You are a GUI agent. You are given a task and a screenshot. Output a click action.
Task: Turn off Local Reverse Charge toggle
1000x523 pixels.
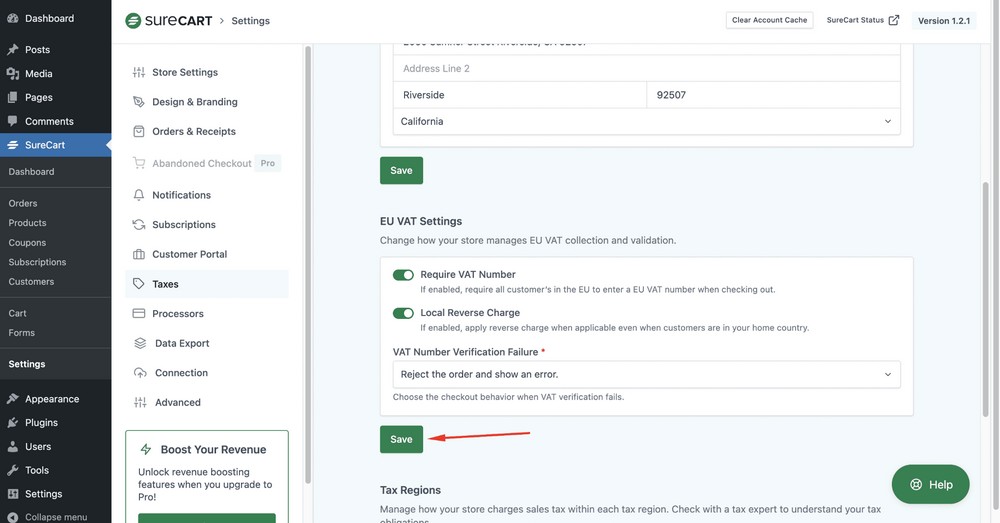pyautogui.click(x=403, y=313)
